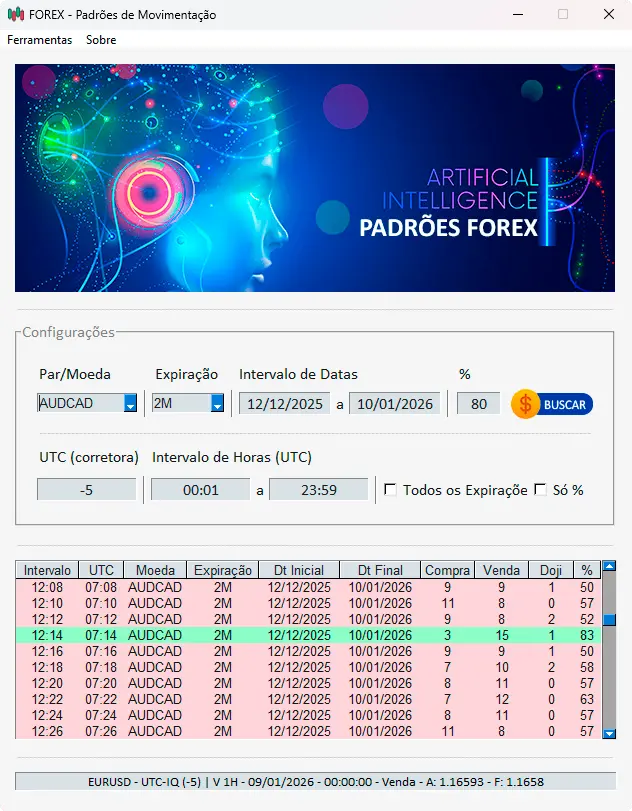Toggle the Só % checkbox
This screenshot has height=811, width=632.
(541, 490)
